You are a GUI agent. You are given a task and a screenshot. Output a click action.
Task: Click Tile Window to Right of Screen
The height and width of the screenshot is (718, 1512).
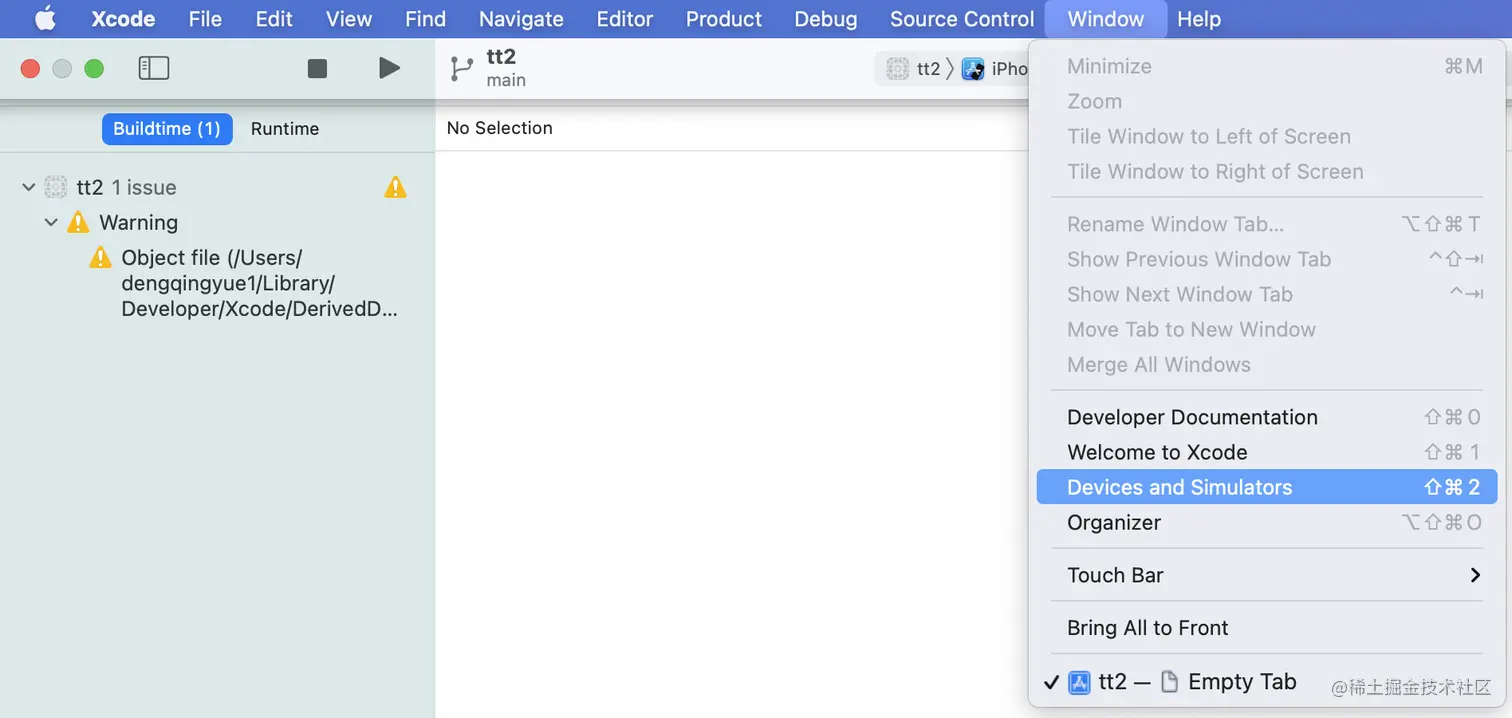click(x=1267, y=171)
